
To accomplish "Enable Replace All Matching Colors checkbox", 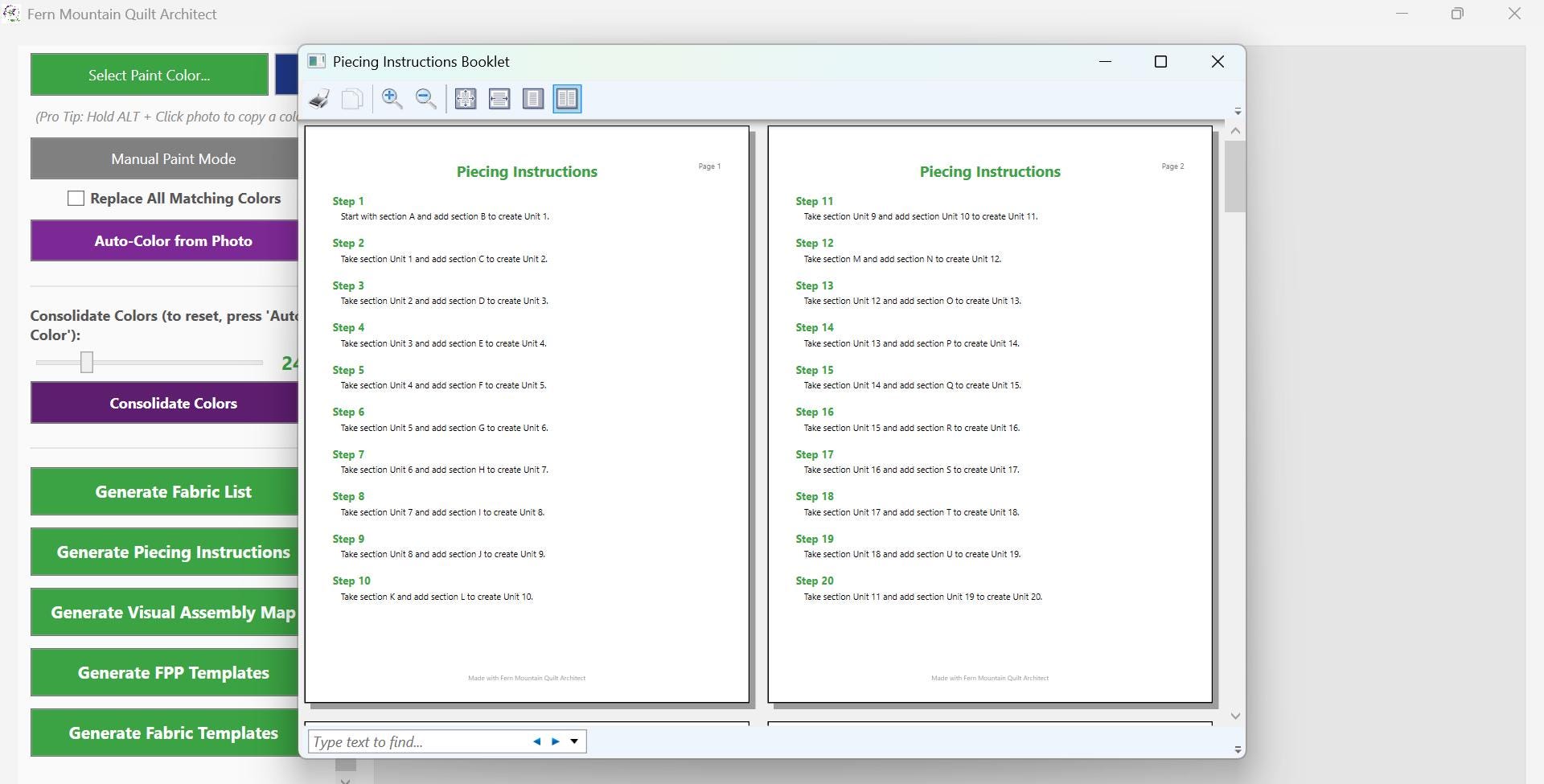I will pyautogui.click(x=76, y=199).
